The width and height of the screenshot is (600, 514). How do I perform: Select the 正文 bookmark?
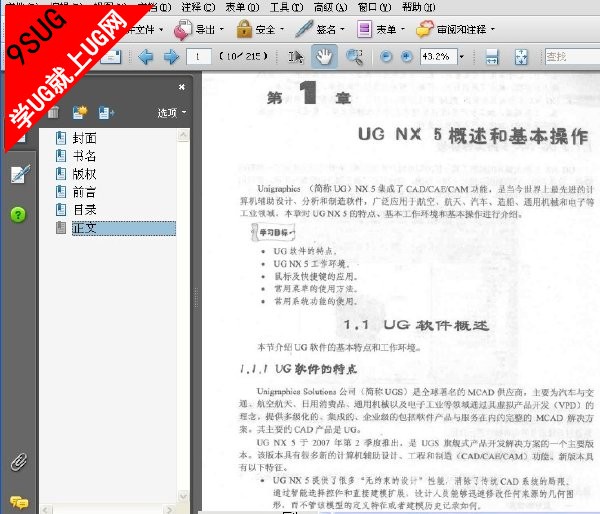tap(124, 228)
